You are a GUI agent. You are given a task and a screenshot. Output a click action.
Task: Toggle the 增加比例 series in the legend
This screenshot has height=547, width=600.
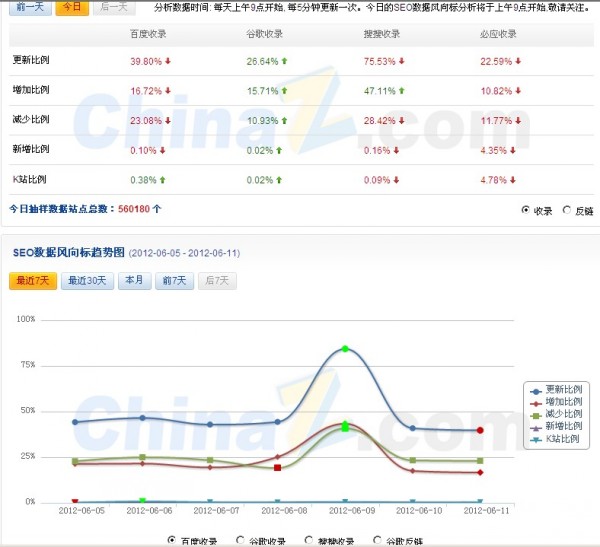pyautogui.click(x=558, y=401)
